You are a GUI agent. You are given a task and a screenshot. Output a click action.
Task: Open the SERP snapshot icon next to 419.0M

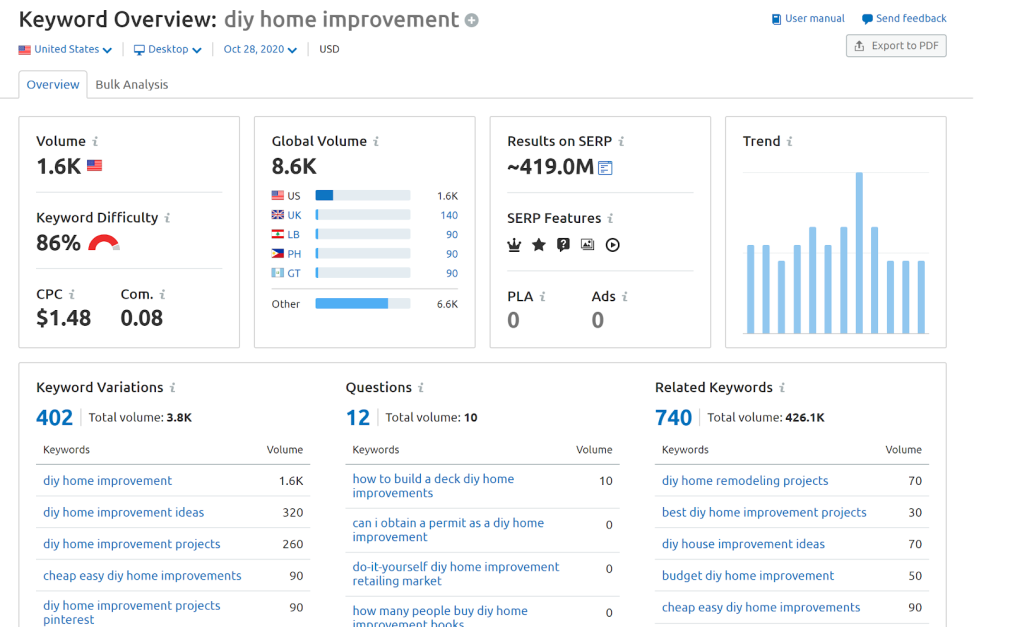605,168
